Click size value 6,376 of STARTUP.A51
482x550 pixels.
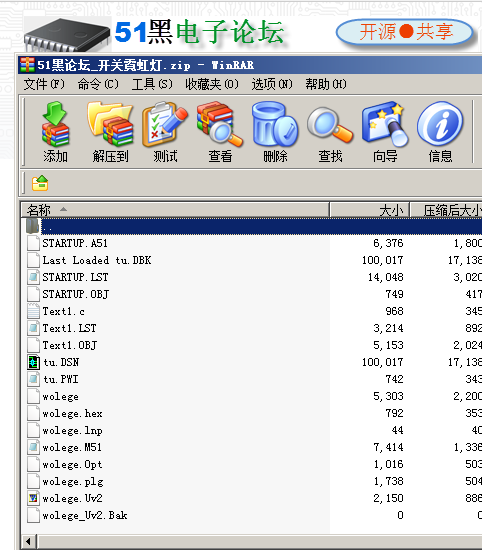(x=388, y=243)
